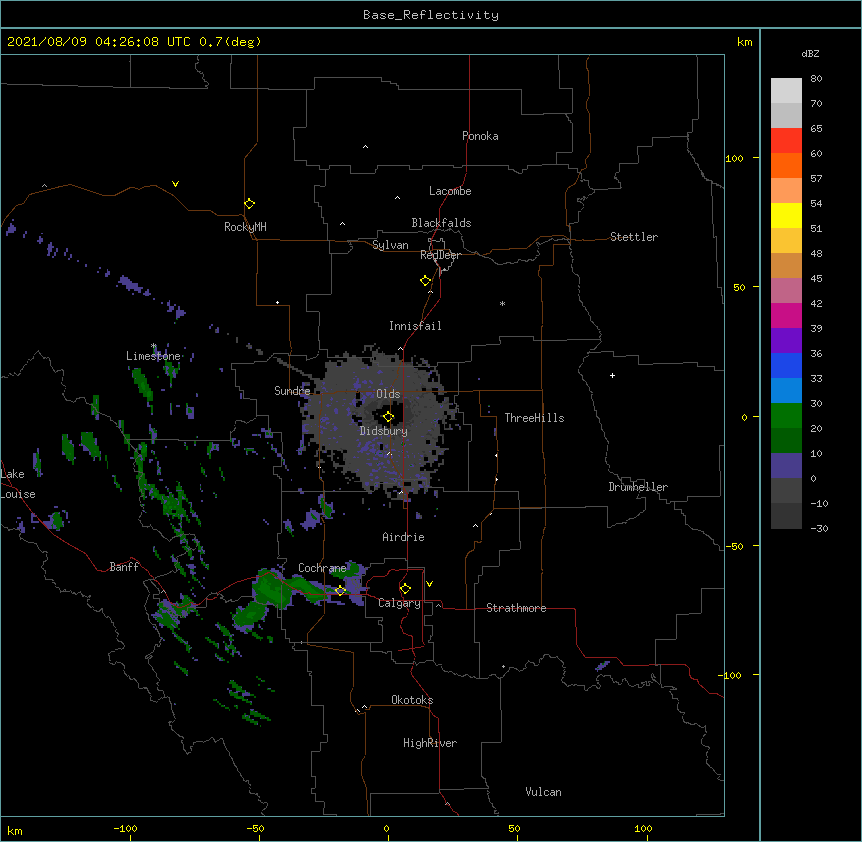Select the Didsbury label
The height and width of the screenshot is (842, 862).
point(383,431)
